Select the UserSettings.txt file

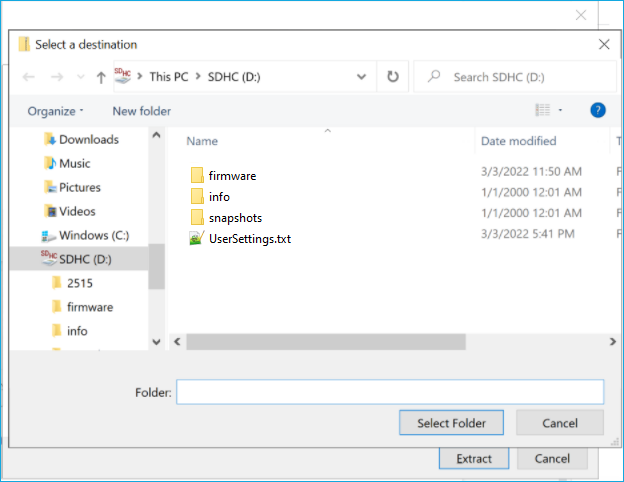click(x=249, y=239)
